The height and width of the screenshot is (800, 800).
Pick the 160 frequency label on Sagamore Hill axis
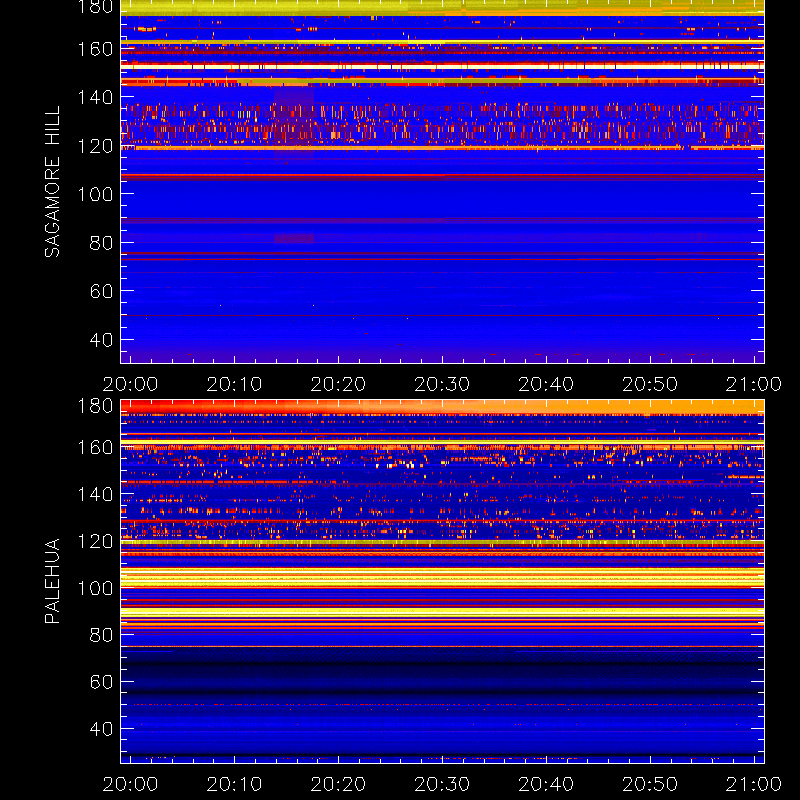pos(95,49)
